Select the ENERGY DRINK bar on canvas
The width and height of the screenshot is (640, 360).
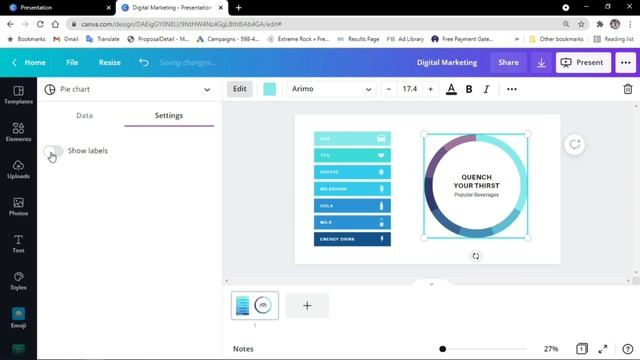(352, 239)
